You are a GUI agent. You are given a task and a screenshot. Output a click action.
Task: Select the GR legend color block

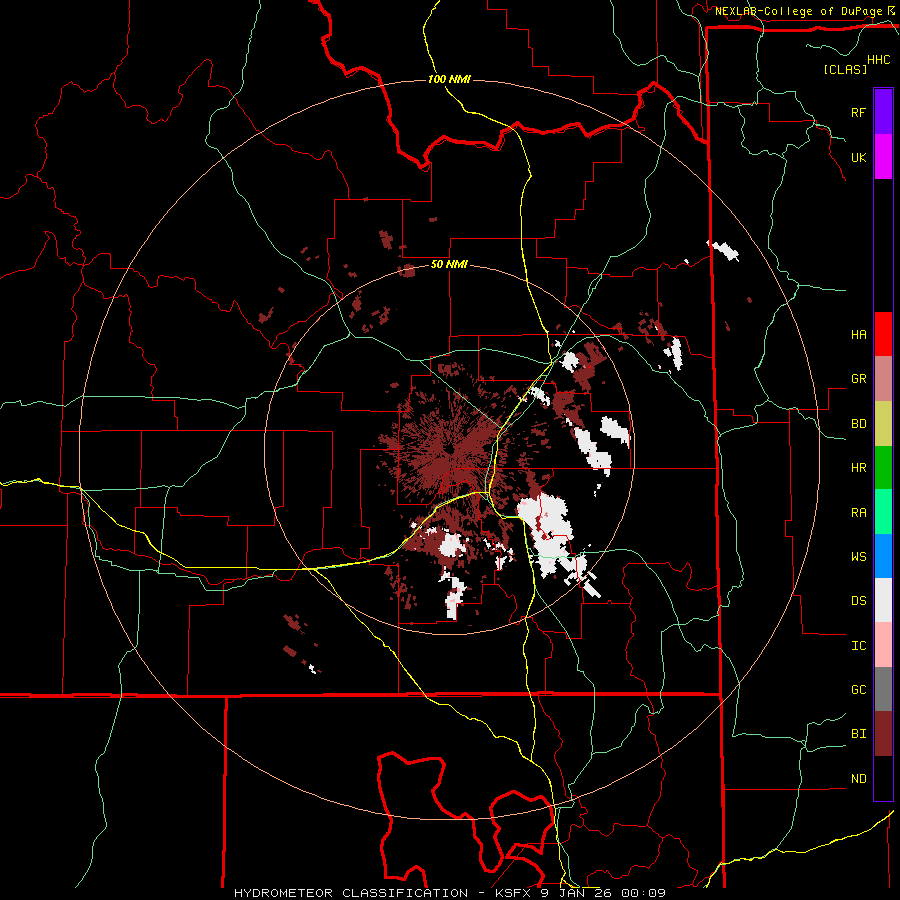pos(883,378)
